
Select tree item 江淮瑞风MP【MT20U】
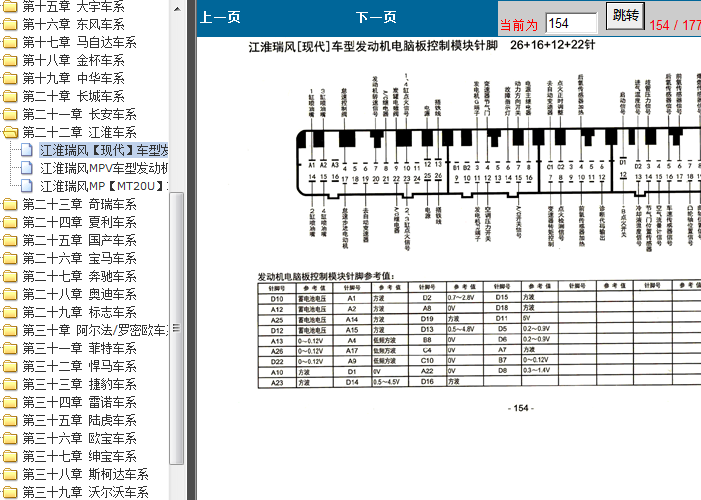point(104,186)
